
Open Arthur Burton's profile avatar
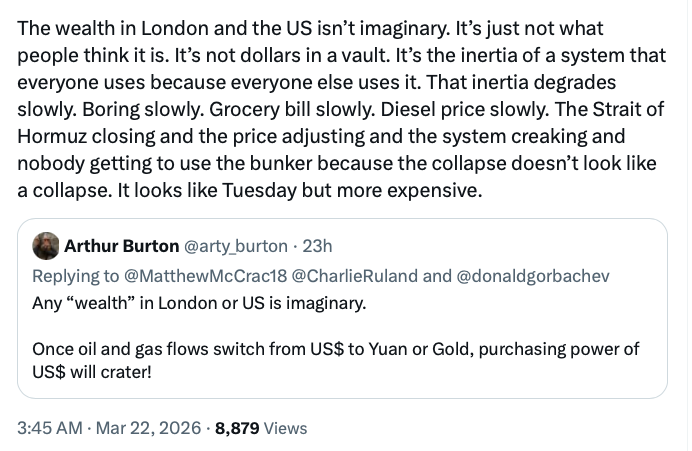46,246
